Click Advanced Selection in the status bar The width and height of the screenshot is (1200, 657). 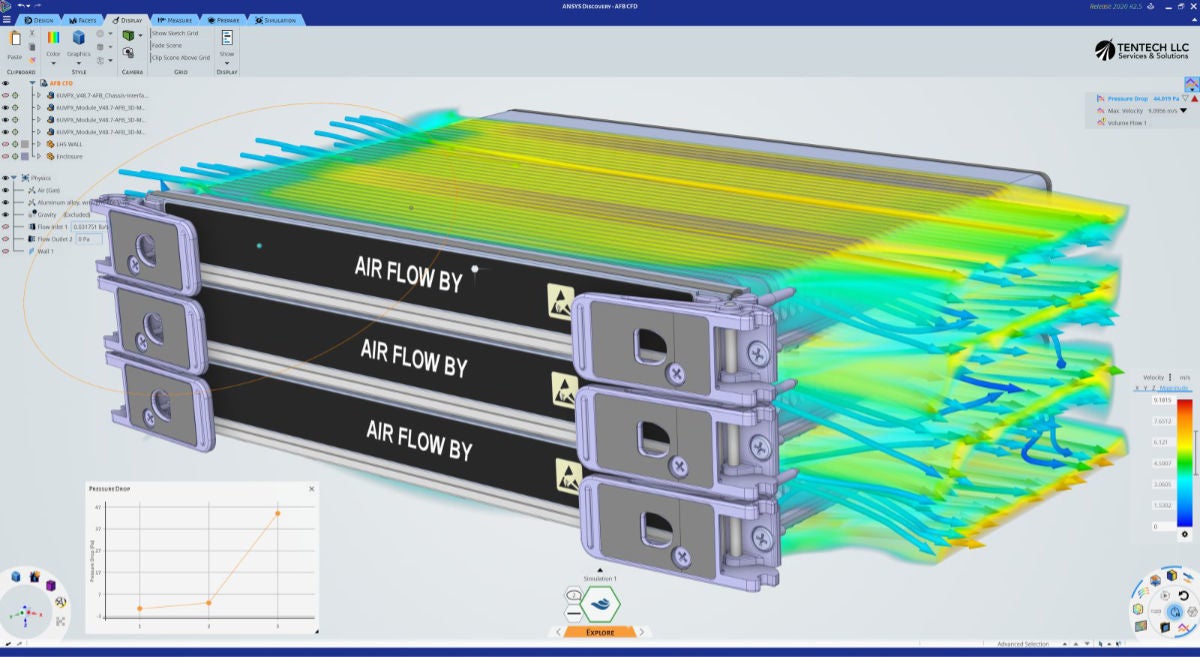click(x=1022, y=644)
